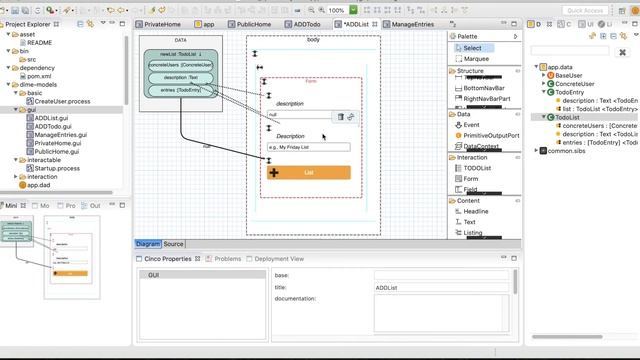
Task: Open Startup.process file
Action: pyautogui.click(x=53, y=168)
